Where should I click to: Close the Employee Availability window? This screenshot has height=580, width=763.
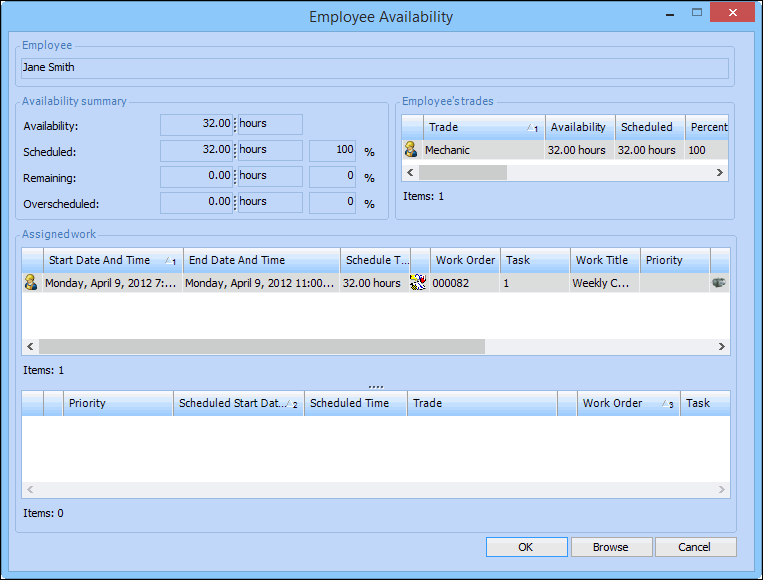[732, 13]
